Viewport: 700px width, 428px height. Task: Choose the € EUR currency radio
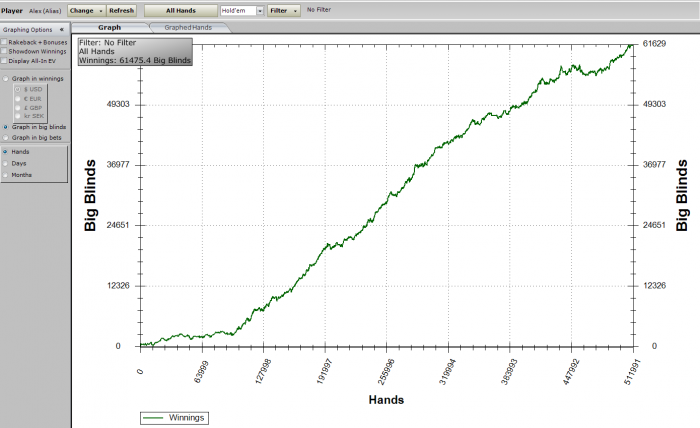pos(18,99)
